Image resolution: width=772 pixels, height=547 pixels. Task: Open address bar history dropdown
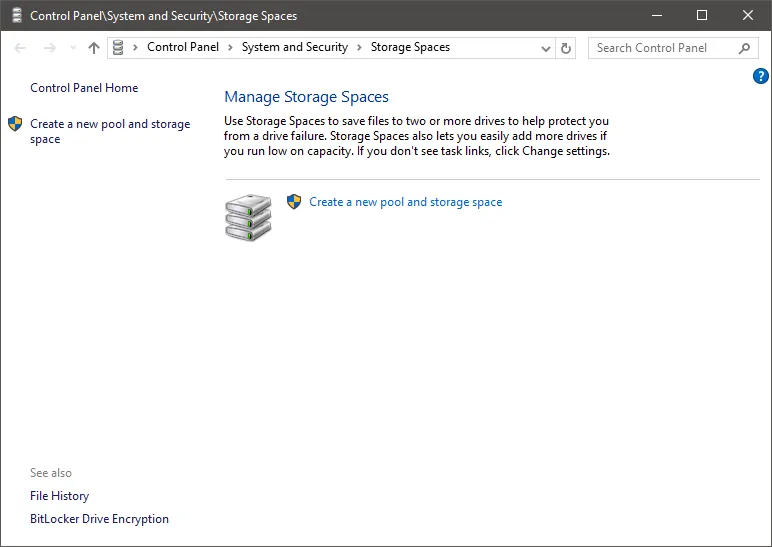coord(546,48)
